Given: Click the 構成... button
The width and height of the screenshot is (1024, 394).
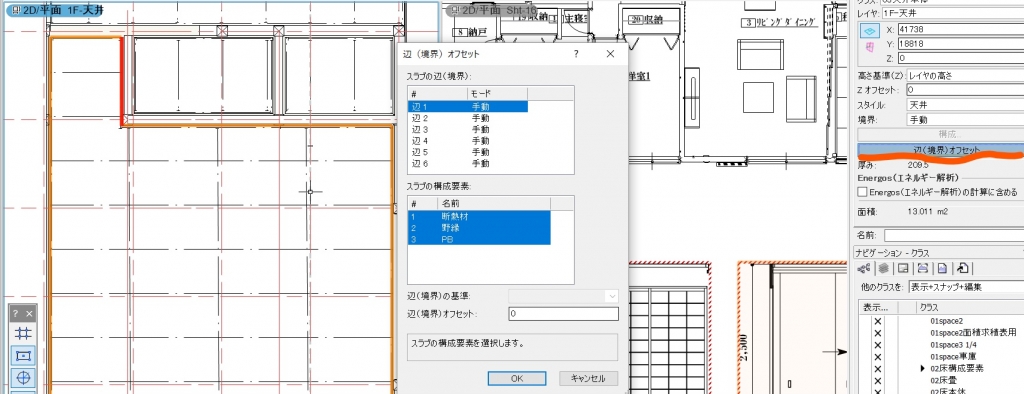Looking at the screenshot, I should point(940,134).
